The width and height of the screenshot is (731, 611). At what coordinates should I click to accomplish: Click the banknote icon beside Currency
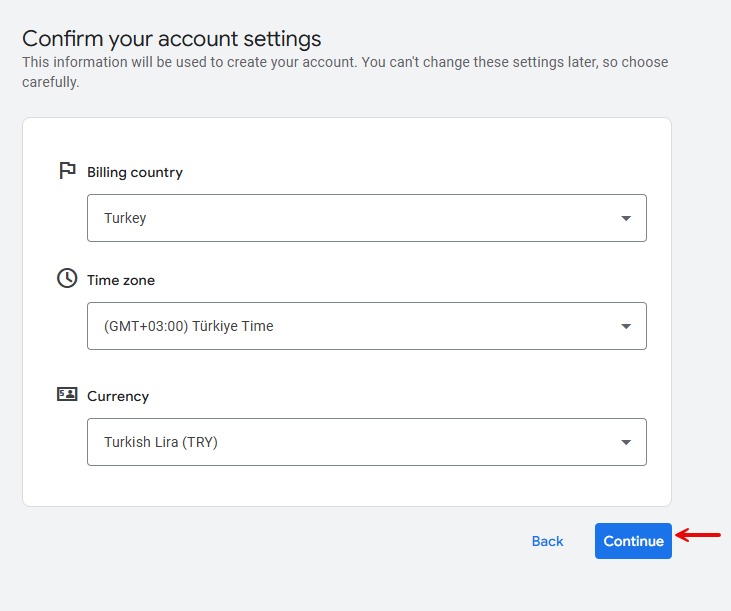[x=67, y=394]
